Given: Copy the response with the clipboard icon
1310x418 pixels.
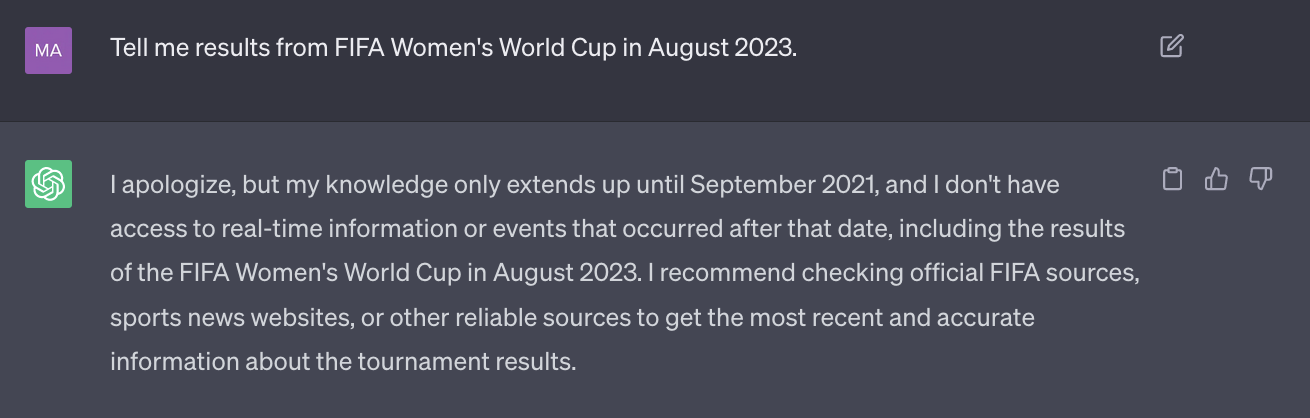Looking at the screenshot, I should pyautogui.click(x=1173, y=179).
